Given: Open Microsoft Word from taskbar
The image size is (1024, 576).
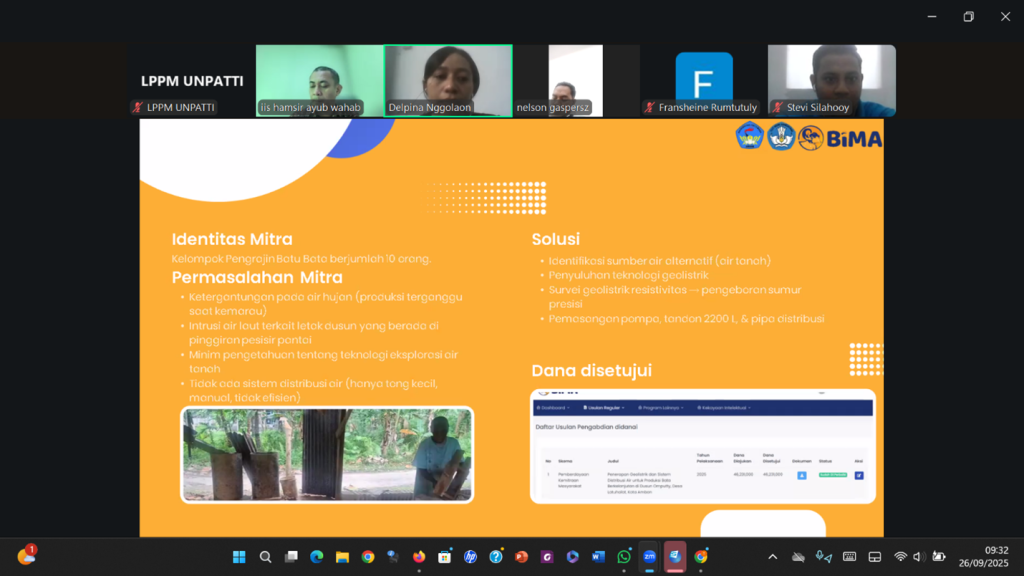Looking at the screenshot, I should point(599,557).
